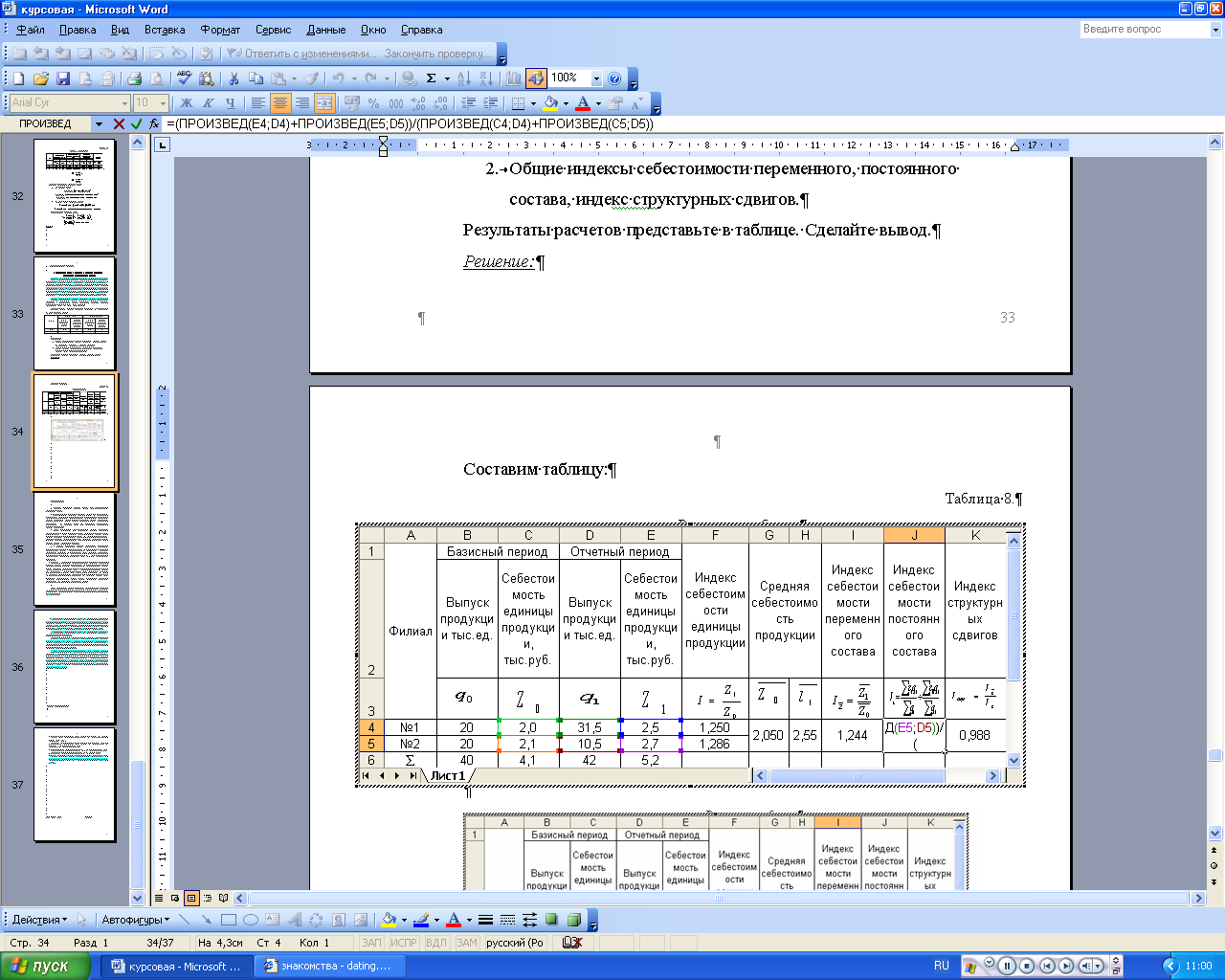The width and height of the screenshot is (1225, 980).
Task: Cancel formula entry with red X
Action: point(119,123)
